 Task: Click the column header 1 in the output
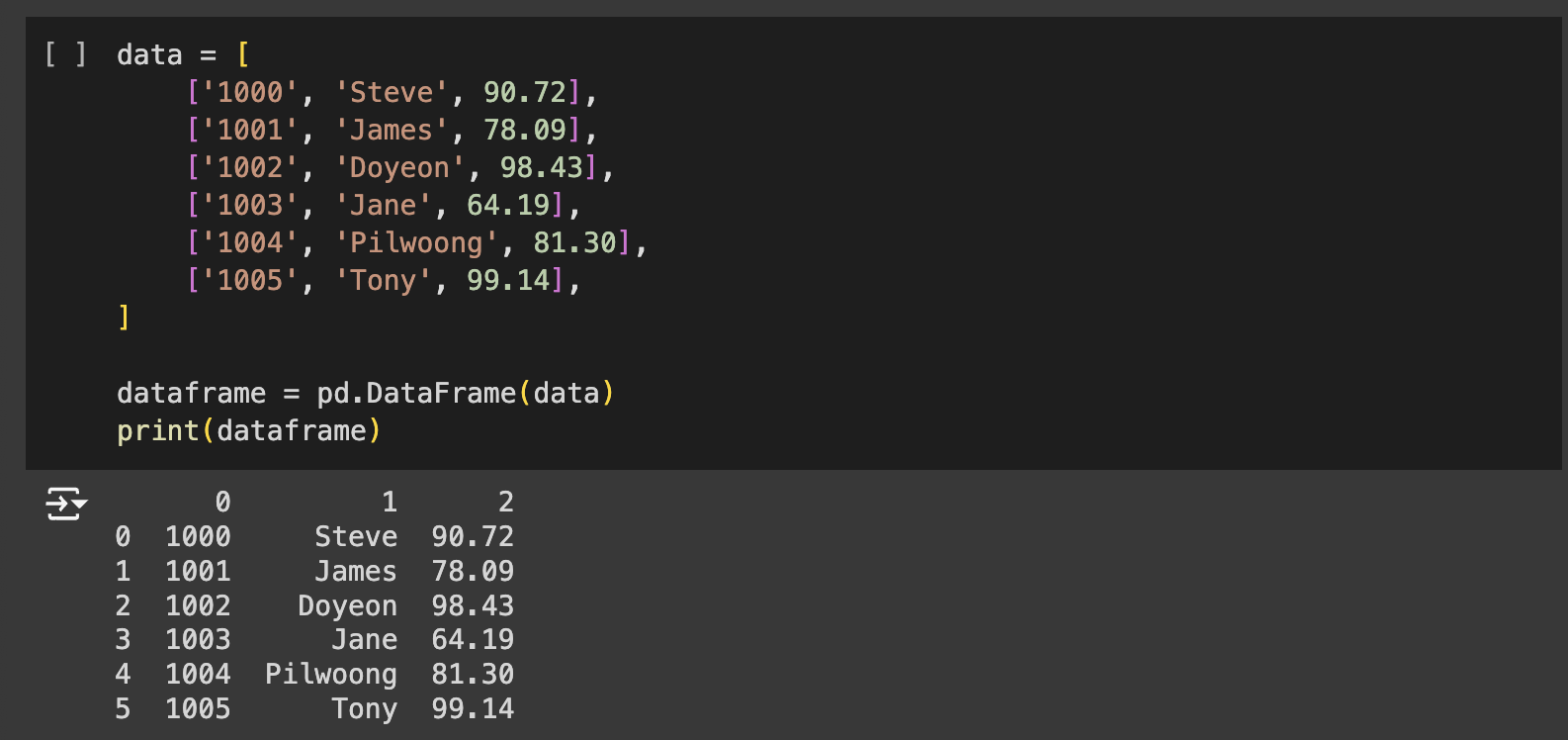click(390, 502)
